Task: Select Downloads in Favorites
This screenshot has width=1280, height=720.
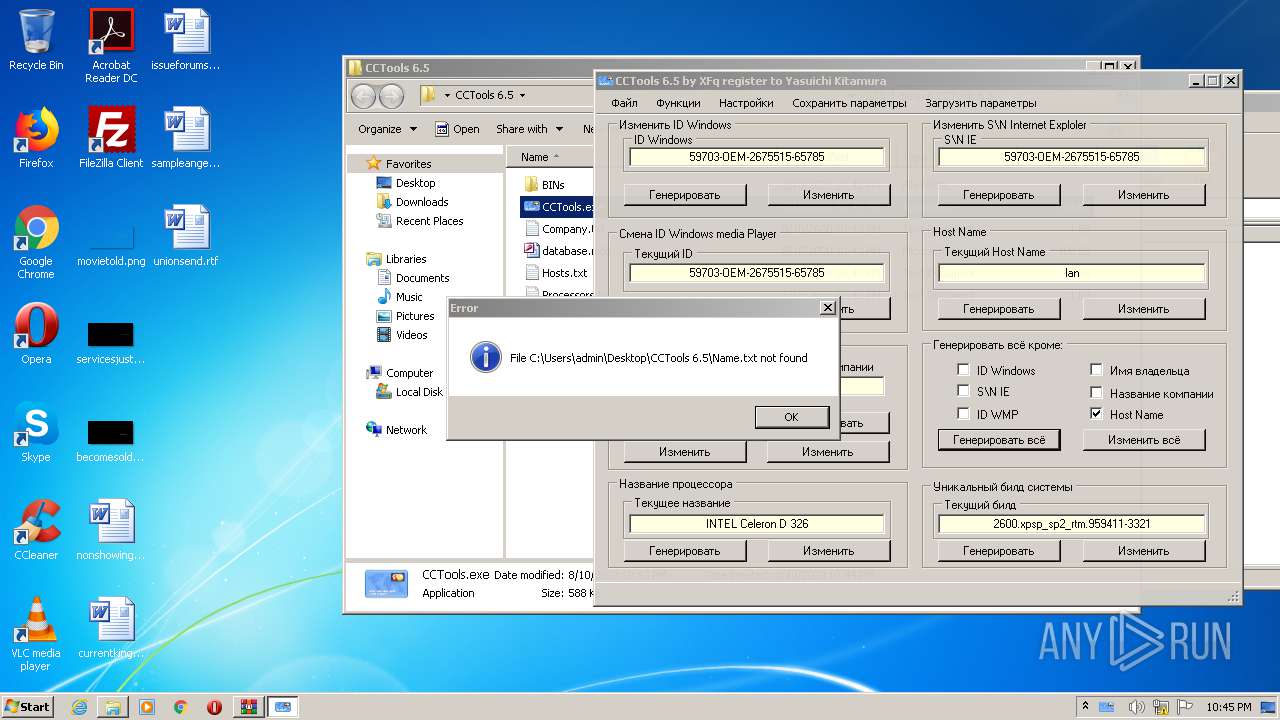Action: (x=412, y=202)
